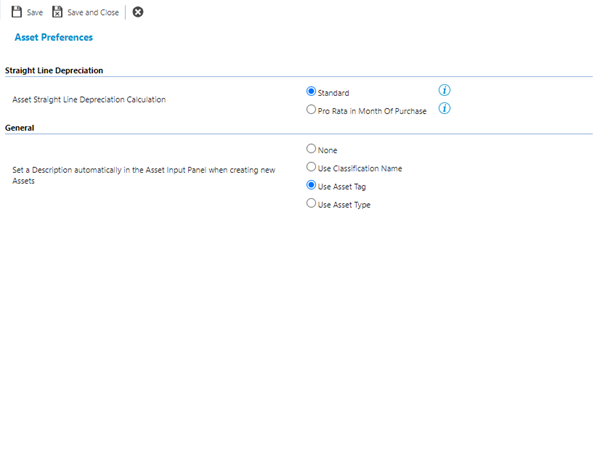Click the Save and Close disk icon
The width and height of the screenshot is (600, 458).
pyautogui.click(x=58, y=12)
